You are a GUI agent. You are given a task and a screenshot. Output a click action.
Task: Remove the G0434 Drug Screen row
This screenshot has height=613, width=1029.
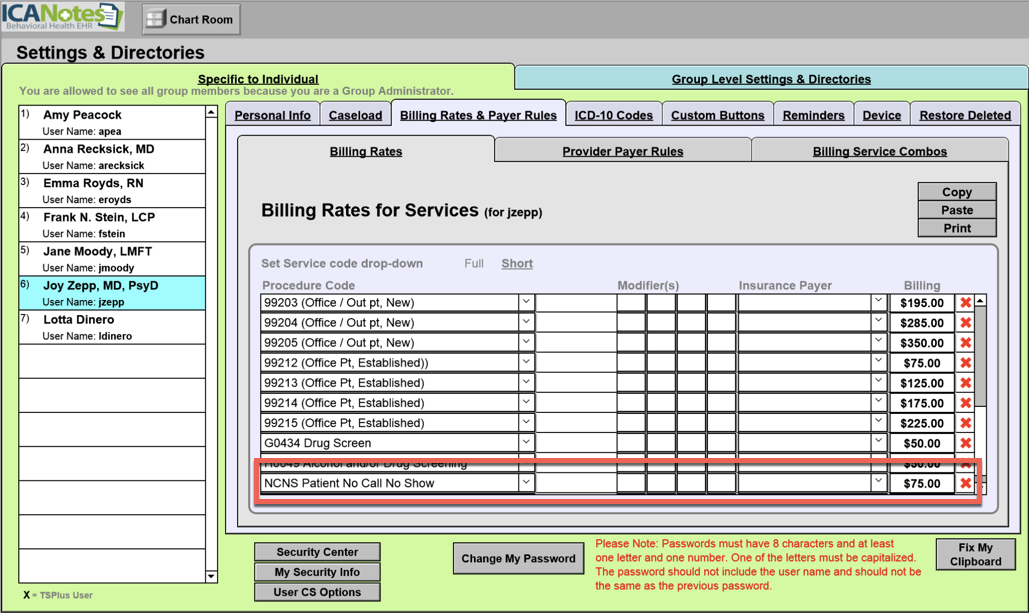coord(965,443)
